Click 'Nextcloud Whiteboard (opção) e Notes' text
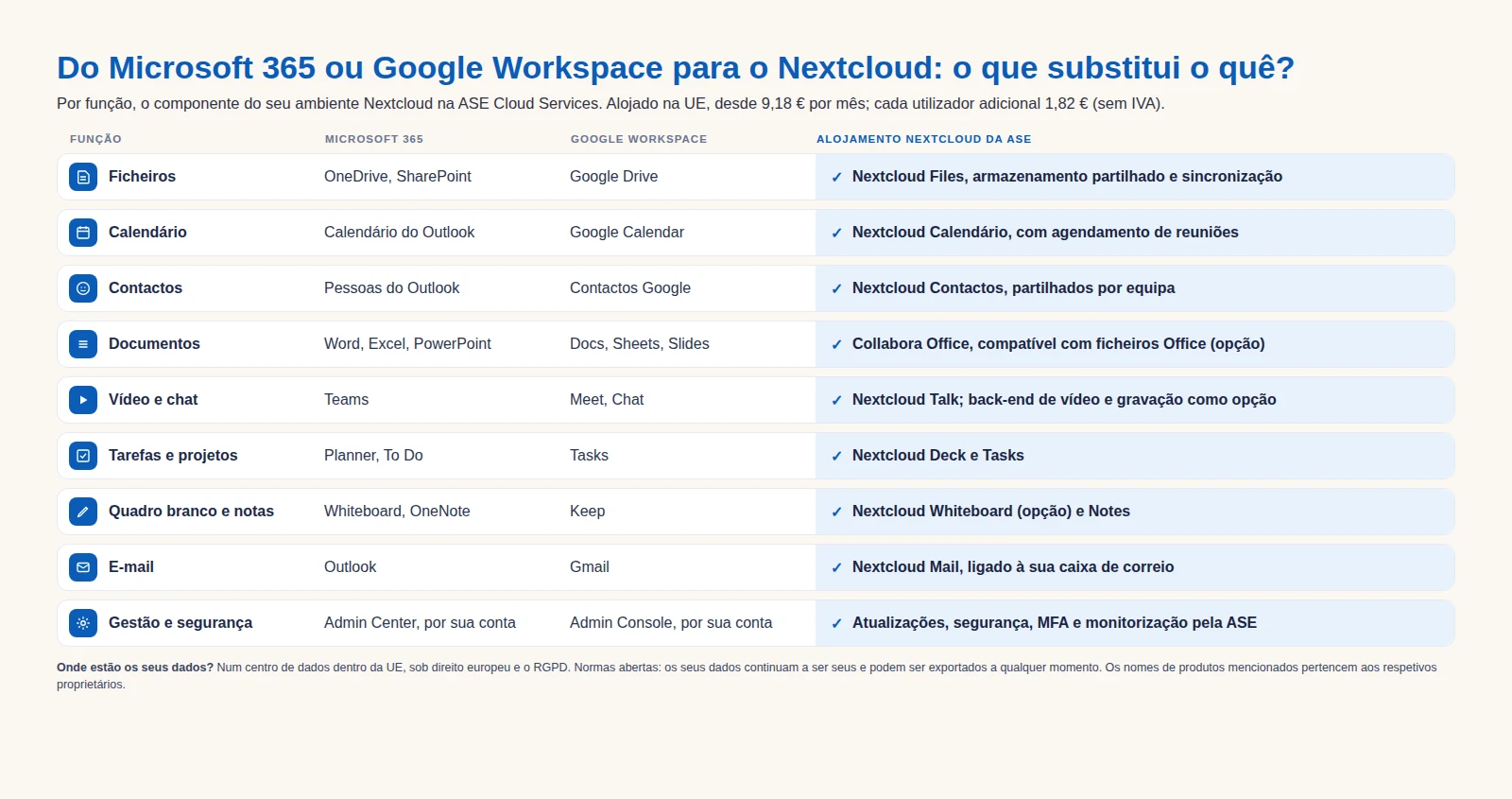Screen dimensions: 1512x799 pos(991,512)
